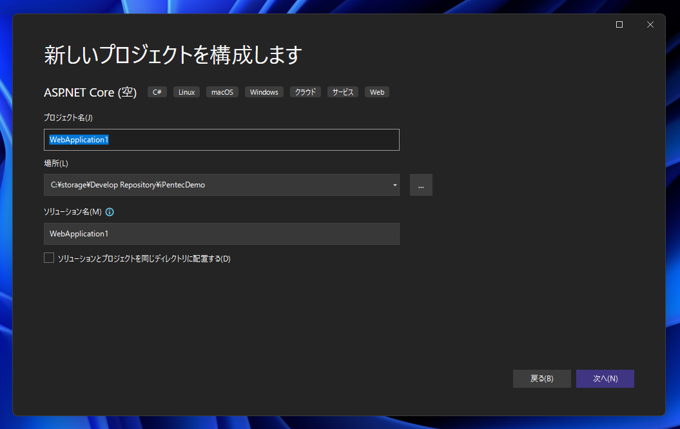Close the new project dialog
The width and height of the screenshot is (680, 429).
[650, 25]
